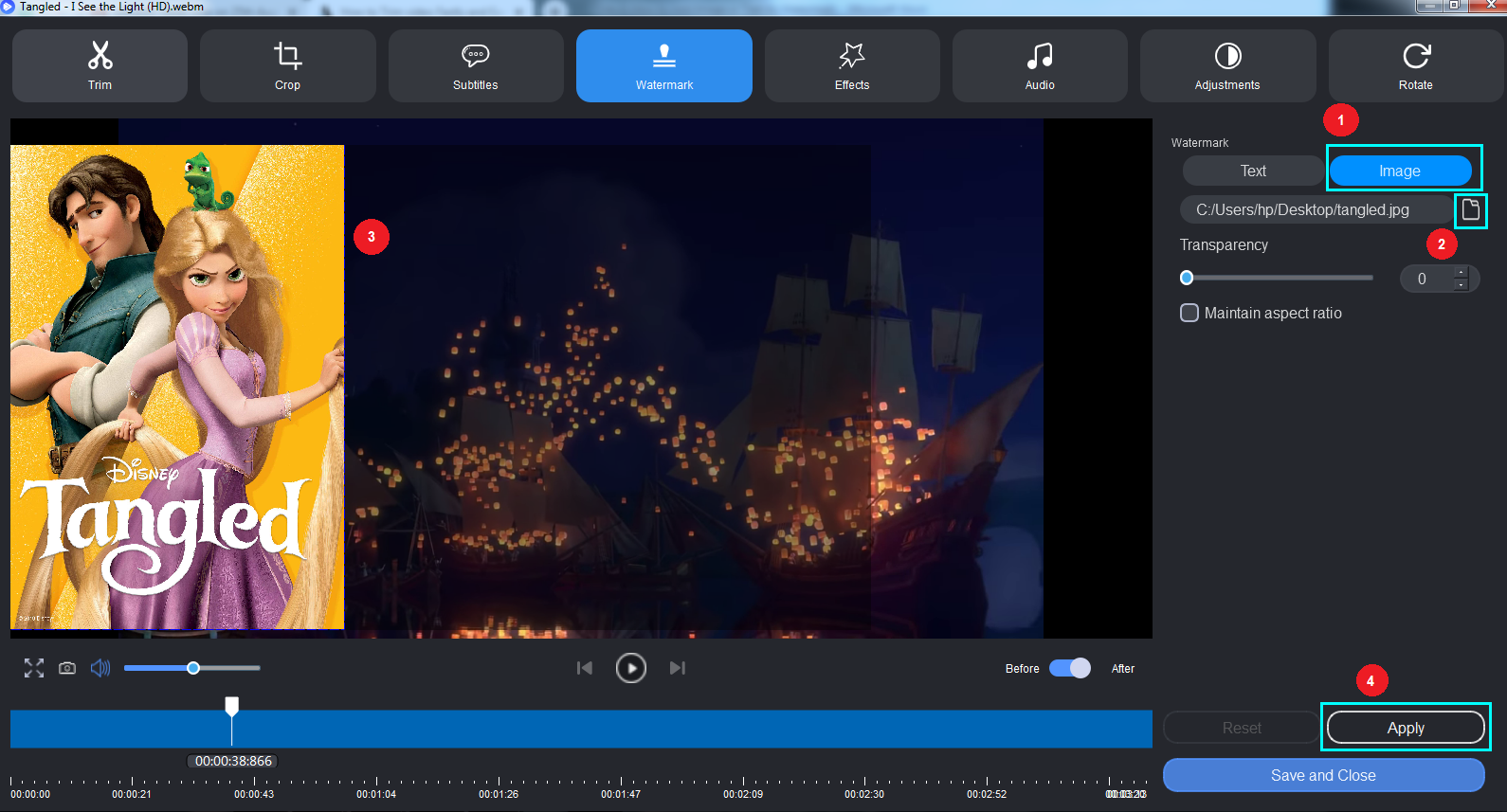Open the Rotate tool
This screenshot has width=1507, height=812.
pos(1415,65)
